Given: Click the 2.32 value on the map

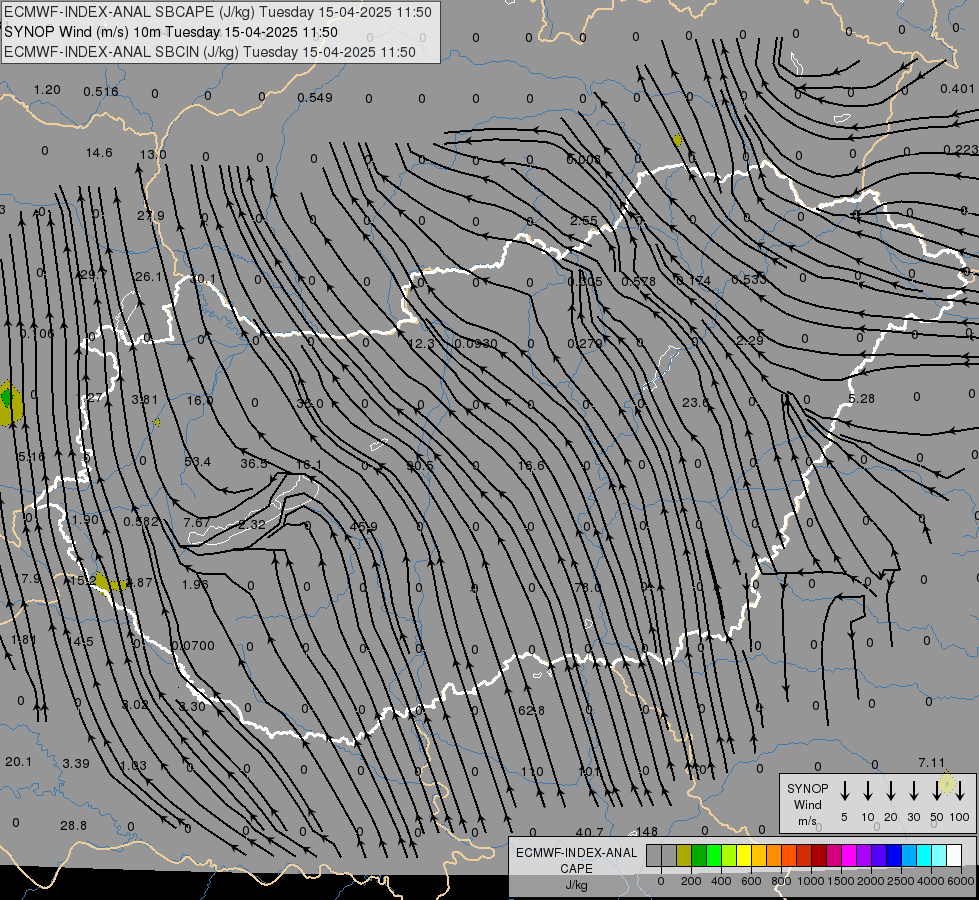Looking at the screenshot, I should [x=252, y=524].
